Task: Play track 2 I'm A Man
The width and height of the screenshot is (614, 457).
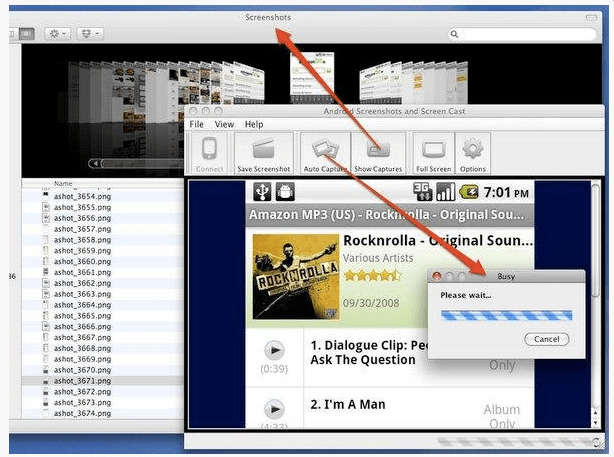Action: [x=274, y=409]
